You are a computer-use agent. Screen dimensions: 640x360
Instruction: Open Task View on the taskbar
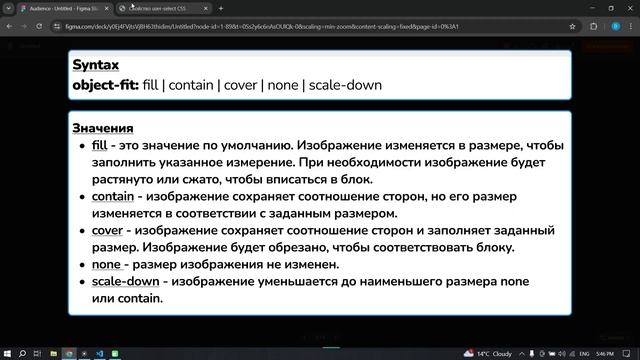coord(38,353)
